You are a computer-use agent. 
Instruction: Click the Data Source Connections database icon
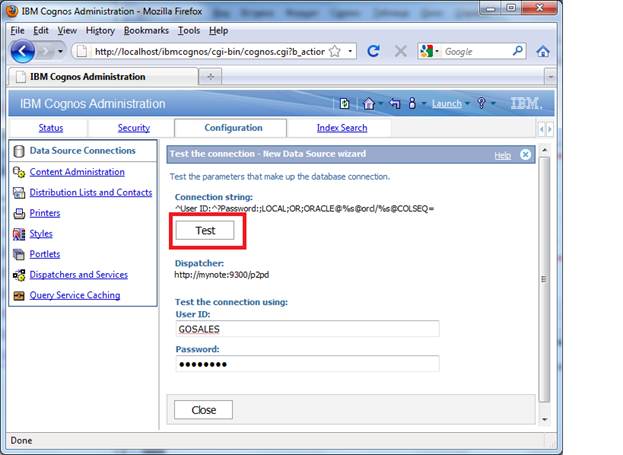[18, 151]
